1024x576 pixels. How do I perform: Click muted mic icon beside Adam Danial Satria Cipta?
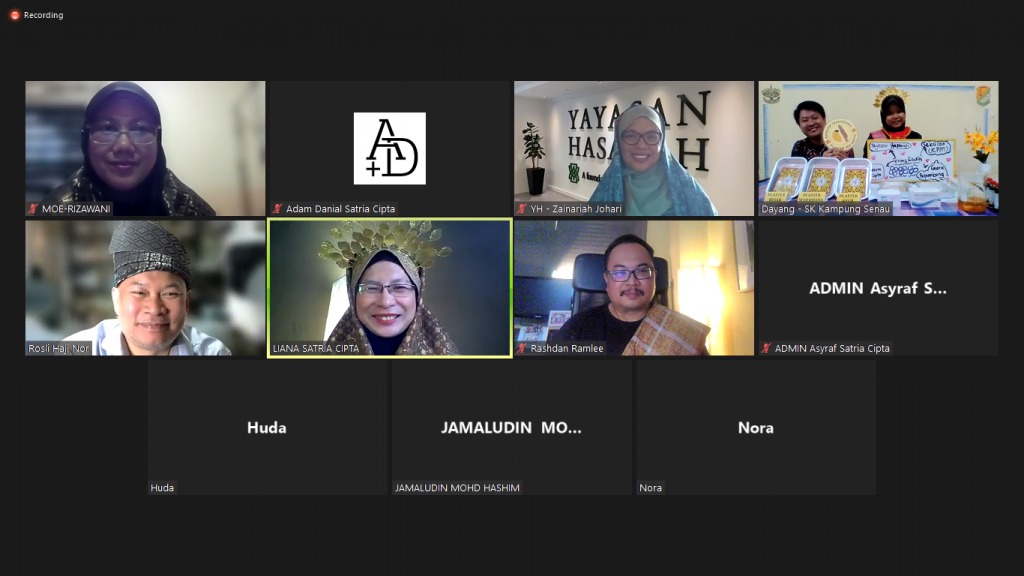pos(278,209)
